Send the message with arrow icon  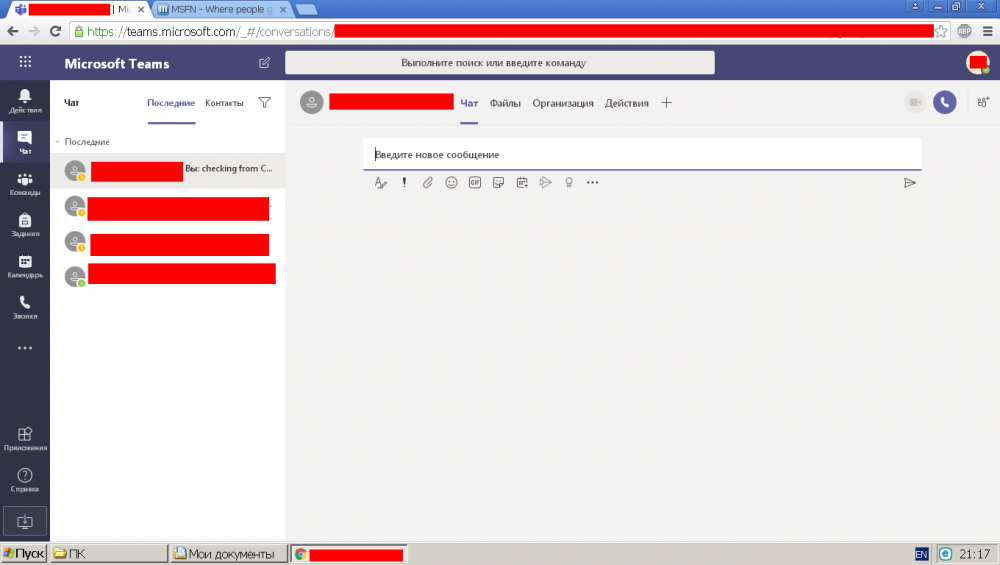coord(909,183)
